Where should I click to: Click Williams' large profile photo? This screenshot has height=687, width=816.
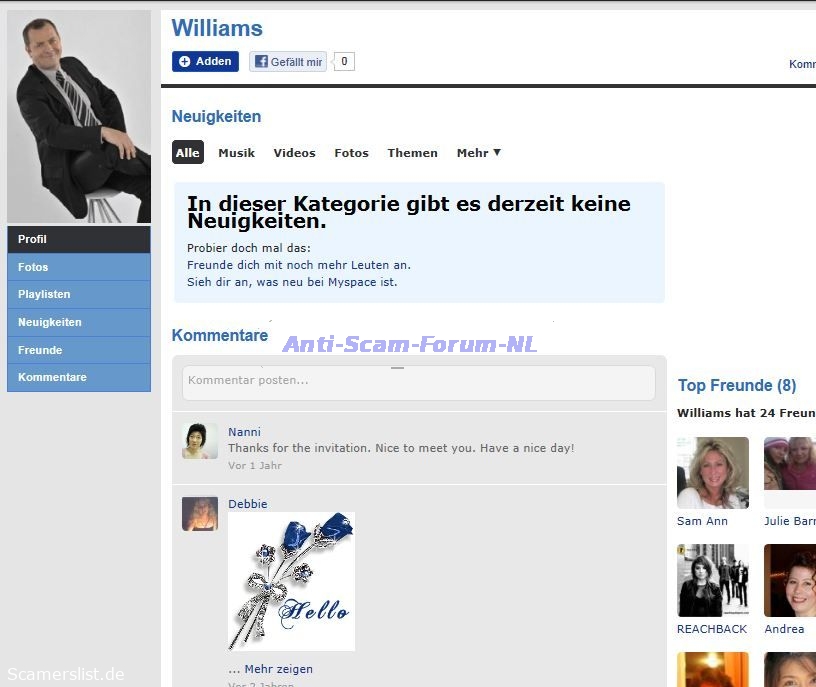(79, 117)
